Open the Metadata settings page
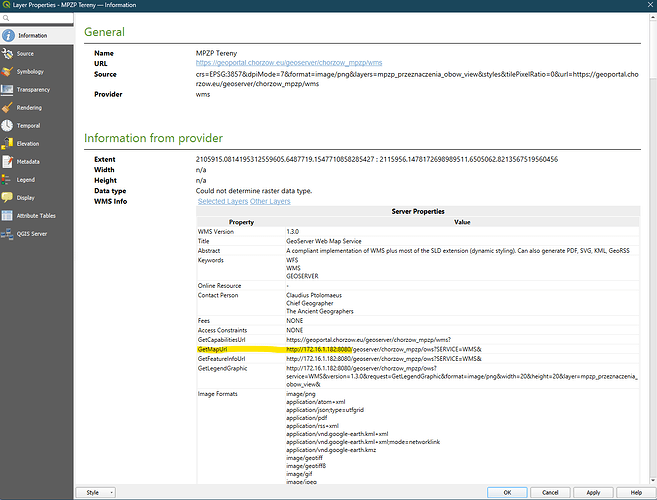Viewport: 657px width, 500px height. (28, 161)
